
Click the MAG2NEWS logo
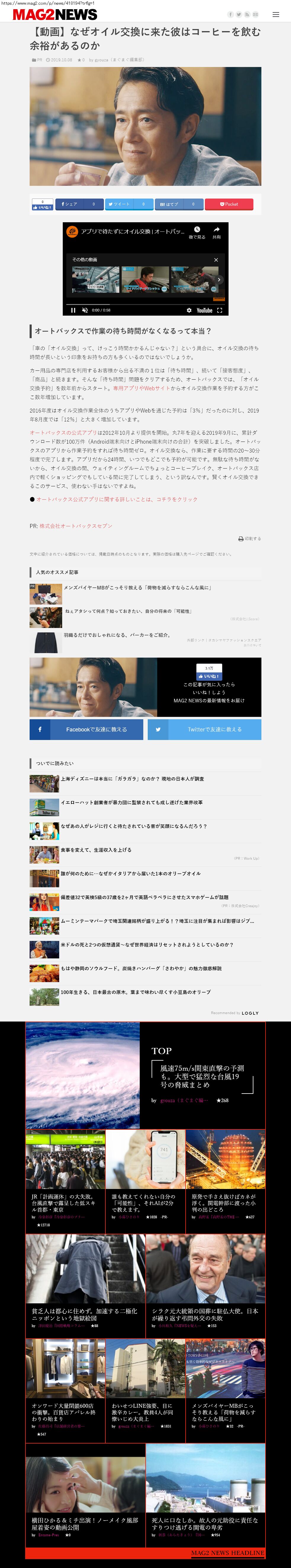click(x=55, y=15)
